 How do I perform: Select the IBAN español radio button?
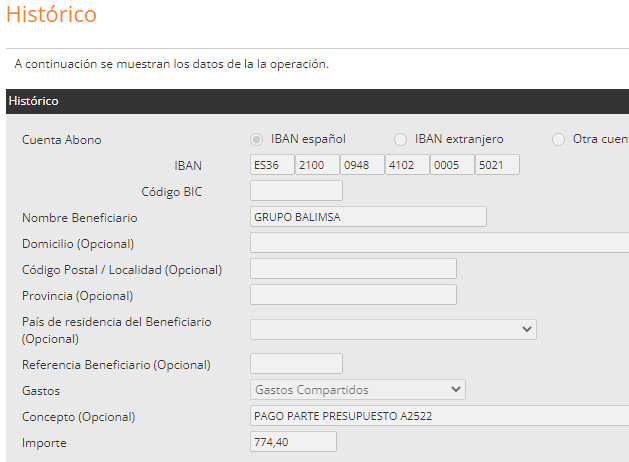257,139
